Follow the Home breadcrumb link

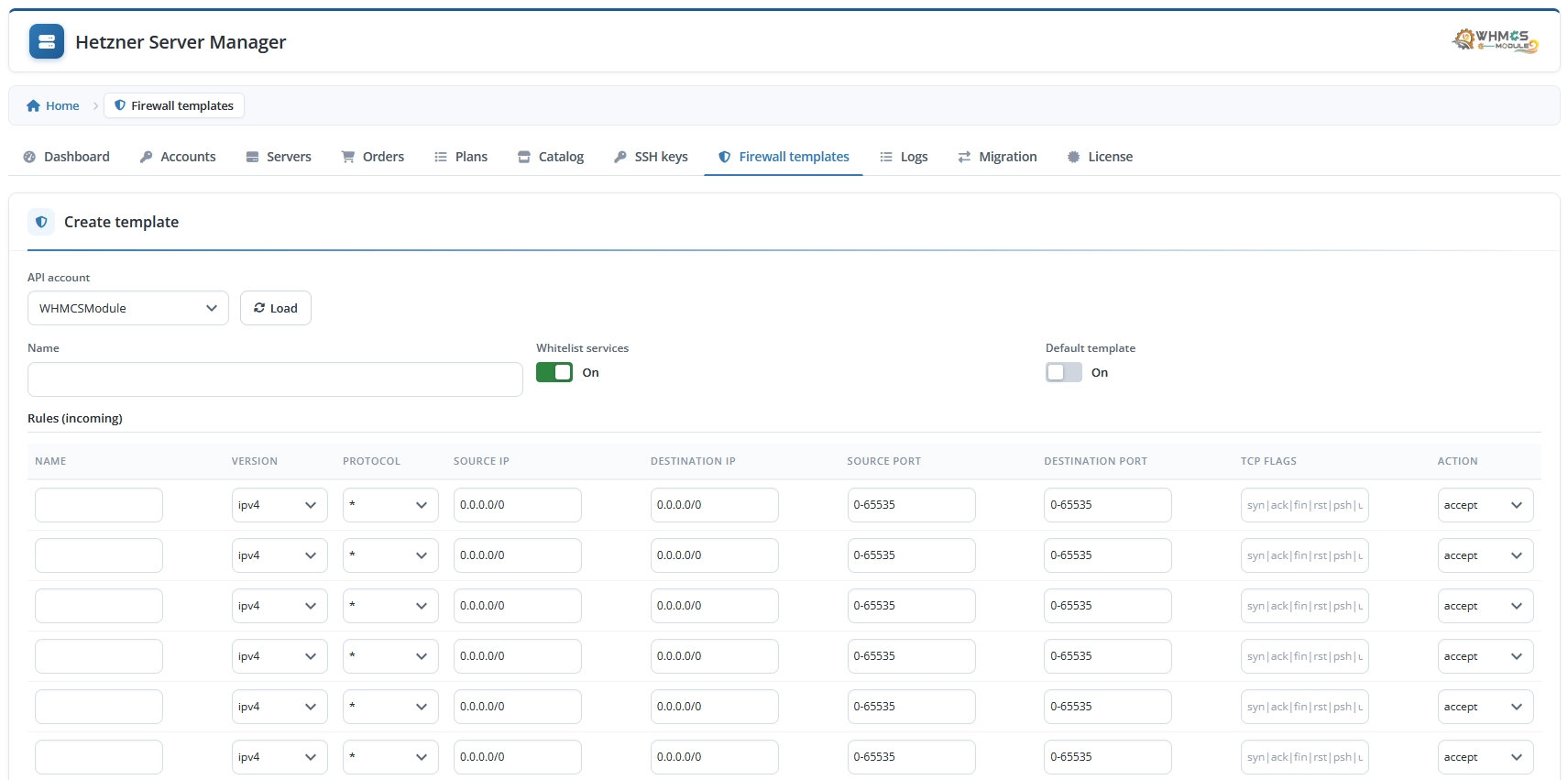[53, 105]
